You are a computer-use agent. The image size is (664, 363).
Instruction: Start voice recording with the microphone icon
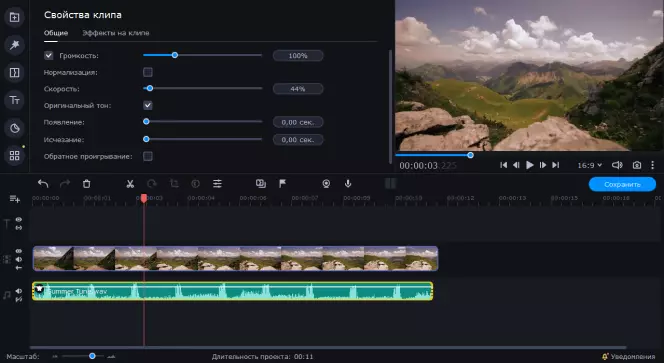[348, 183]
